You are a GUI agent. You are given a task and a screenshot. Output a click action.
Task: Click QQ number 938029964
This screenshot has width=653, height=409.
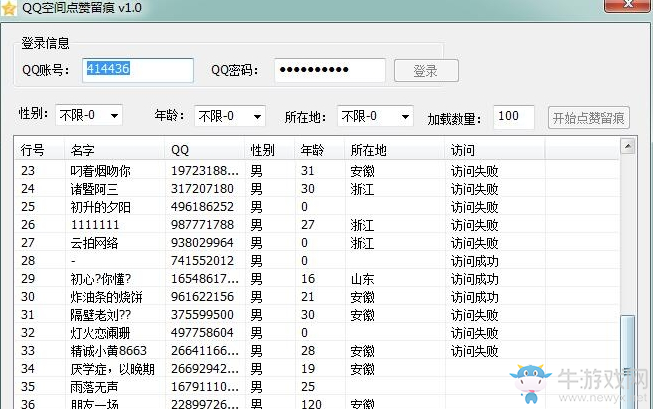point(202,242)
